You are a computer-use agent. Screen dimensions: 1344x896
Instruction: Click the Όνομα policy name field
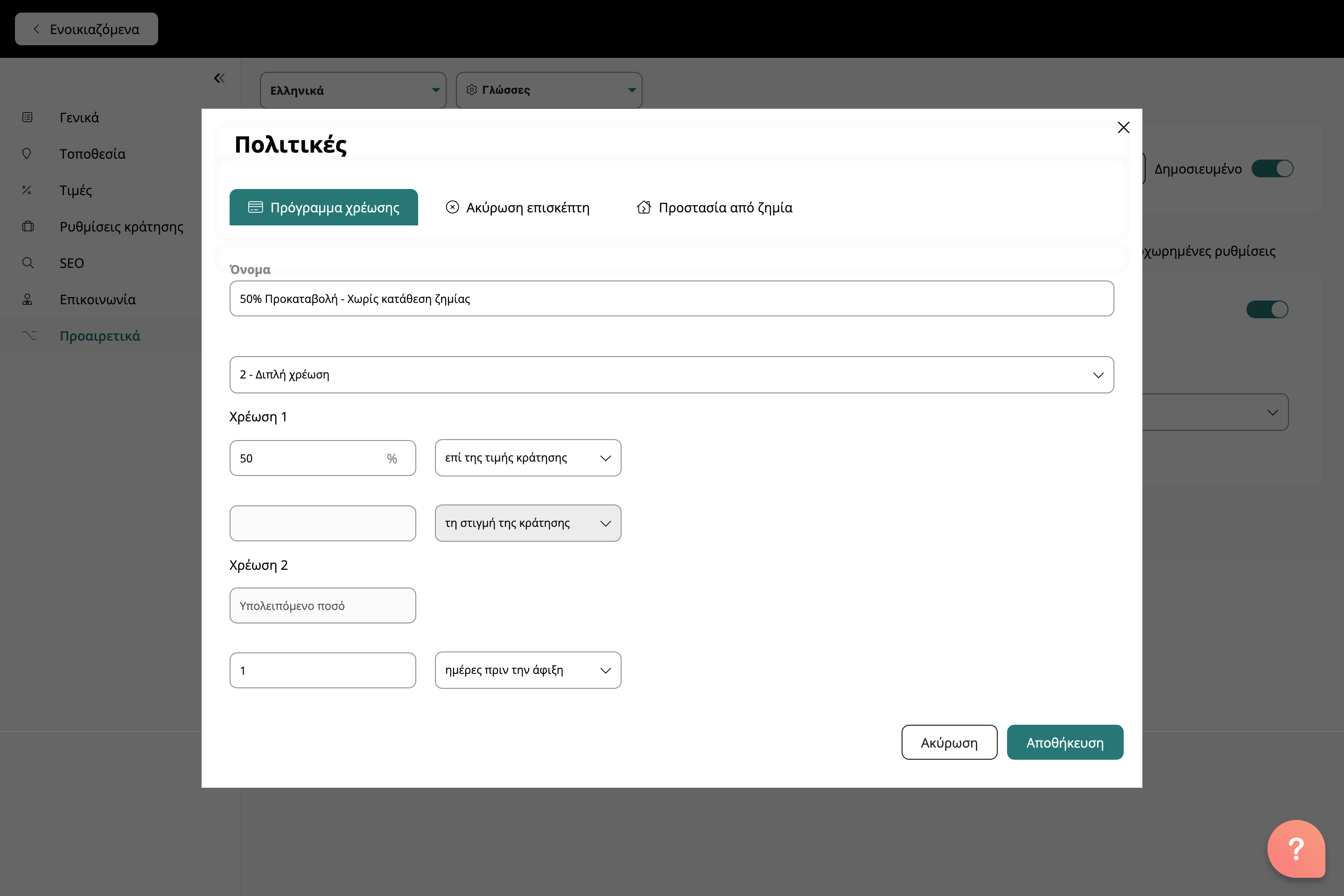coord(671,298)
